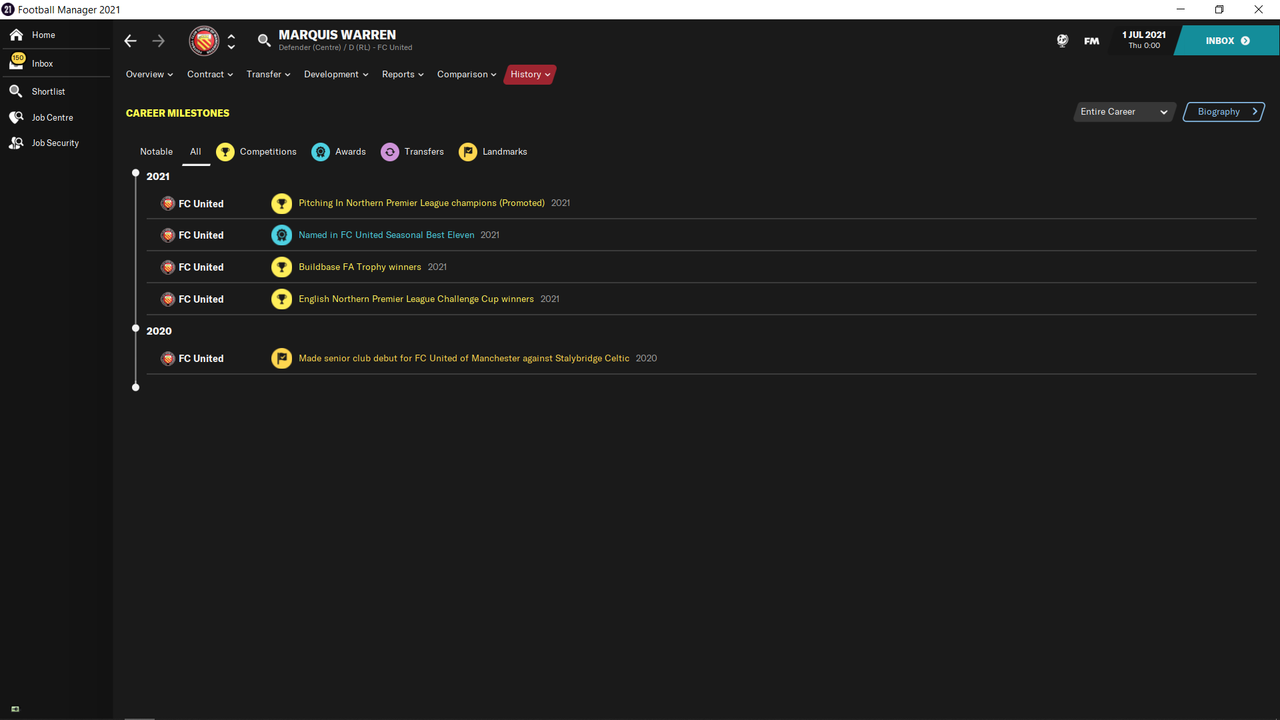Click flag icon for senior club debut
Image resolution: width=1280 pixels, height=720 pixels.
click(x=282, y=358)
